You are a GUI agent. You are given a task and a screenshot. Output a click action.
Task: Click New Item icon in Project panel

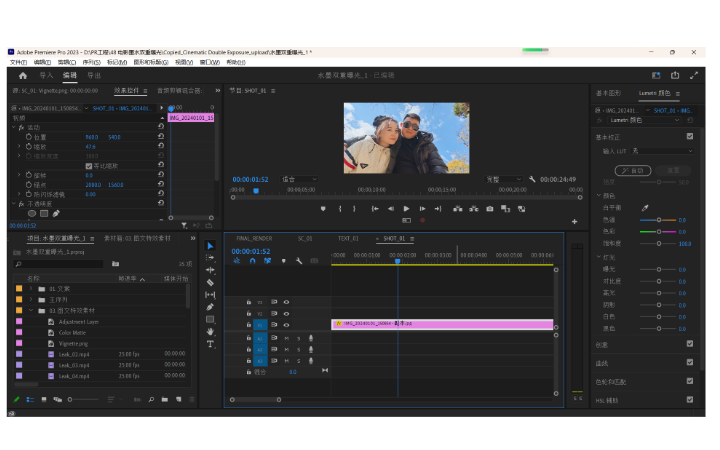point(179,399)
